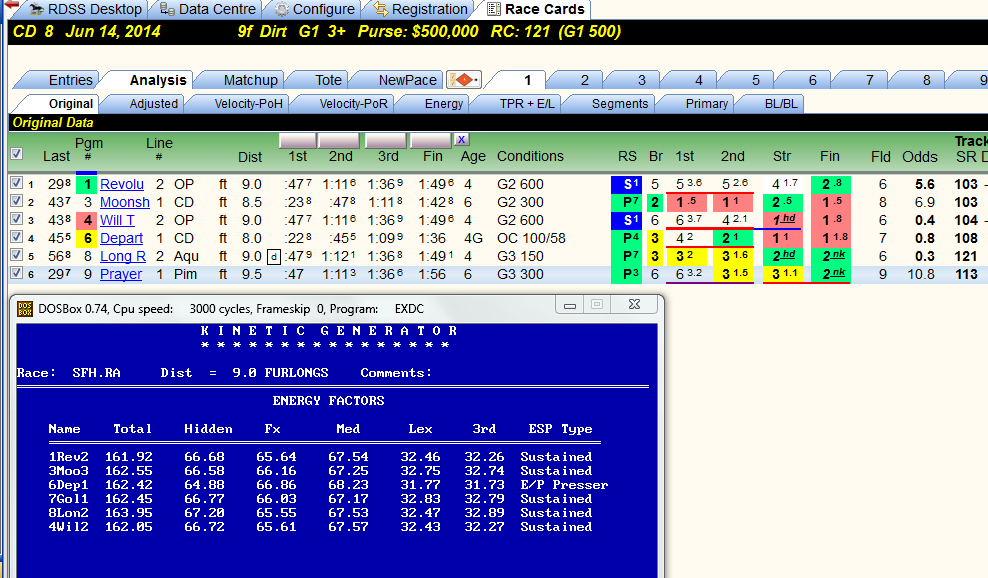Click the Odds column header
This screenshot has width=988, height=578.
919,156
